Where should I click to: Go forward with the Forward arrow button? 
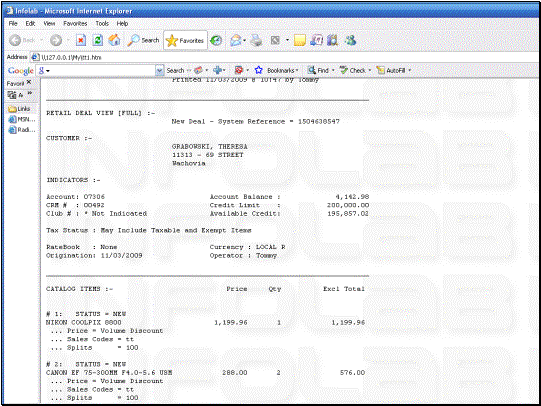pyautogui.click(x=56, y=40)
